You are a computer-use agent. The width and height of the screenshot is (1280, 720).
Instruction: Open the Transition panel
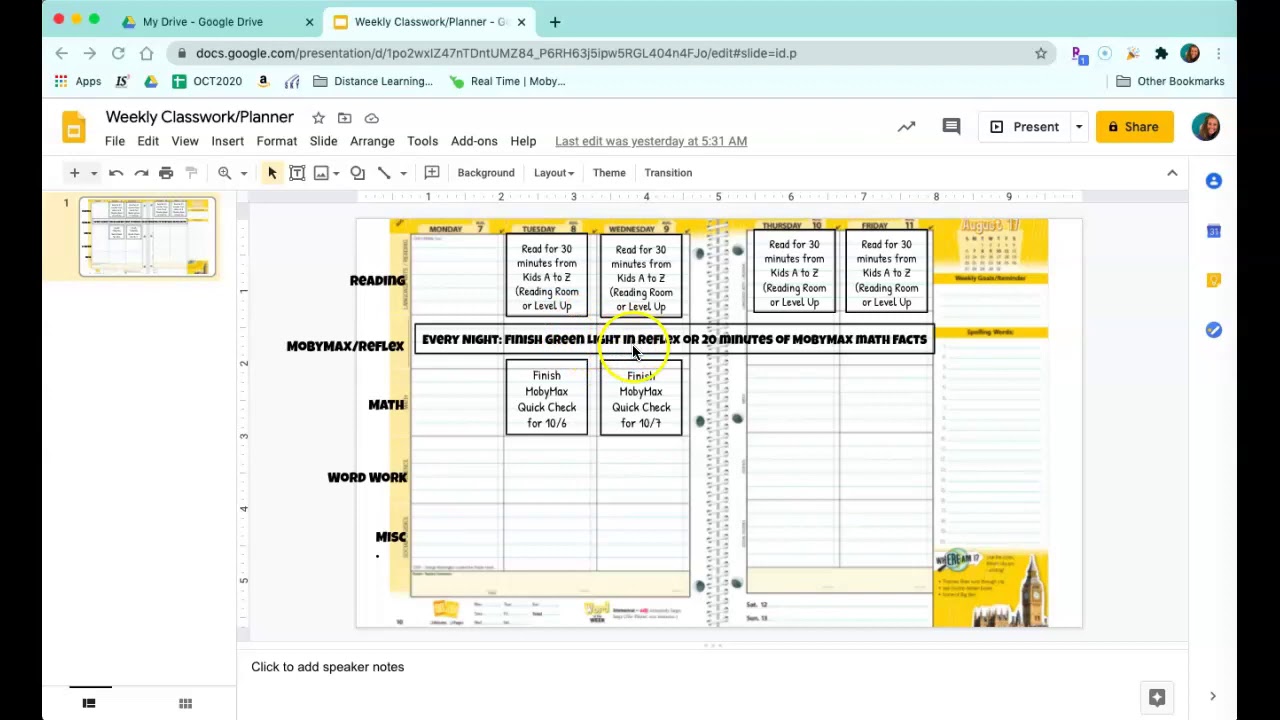[668, 173]
